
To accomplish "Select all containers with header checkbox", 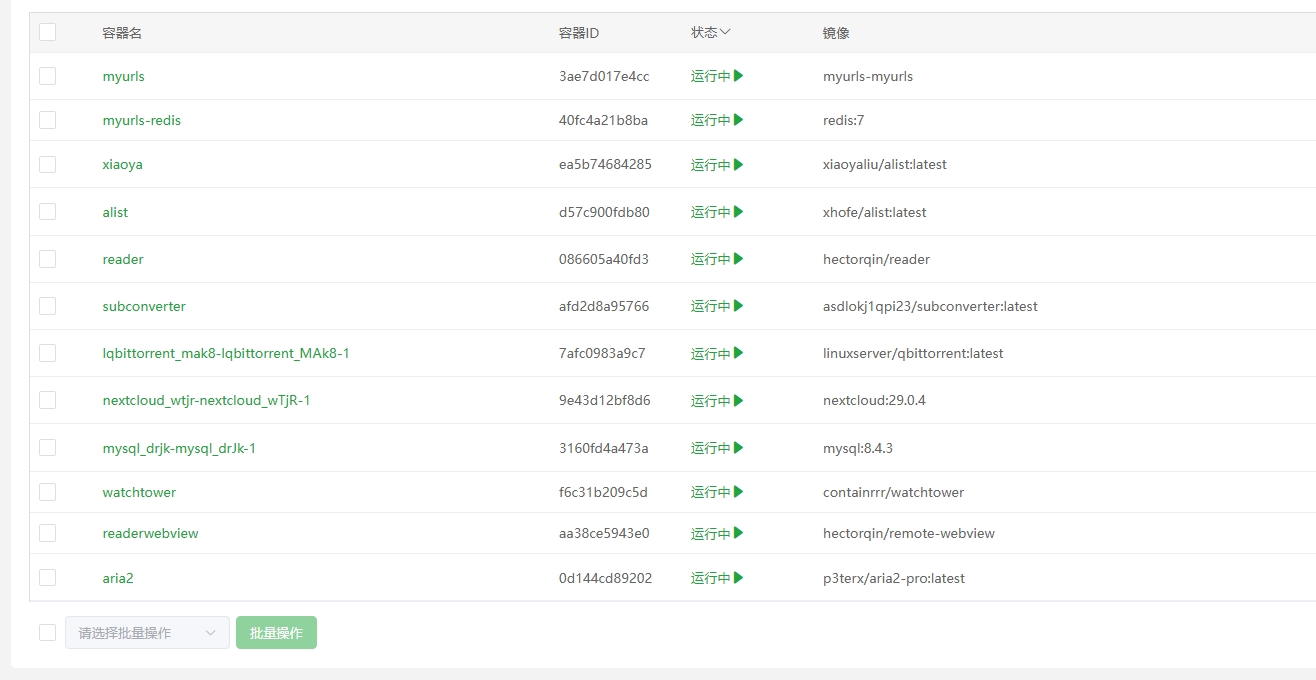I will coord(47,32).
